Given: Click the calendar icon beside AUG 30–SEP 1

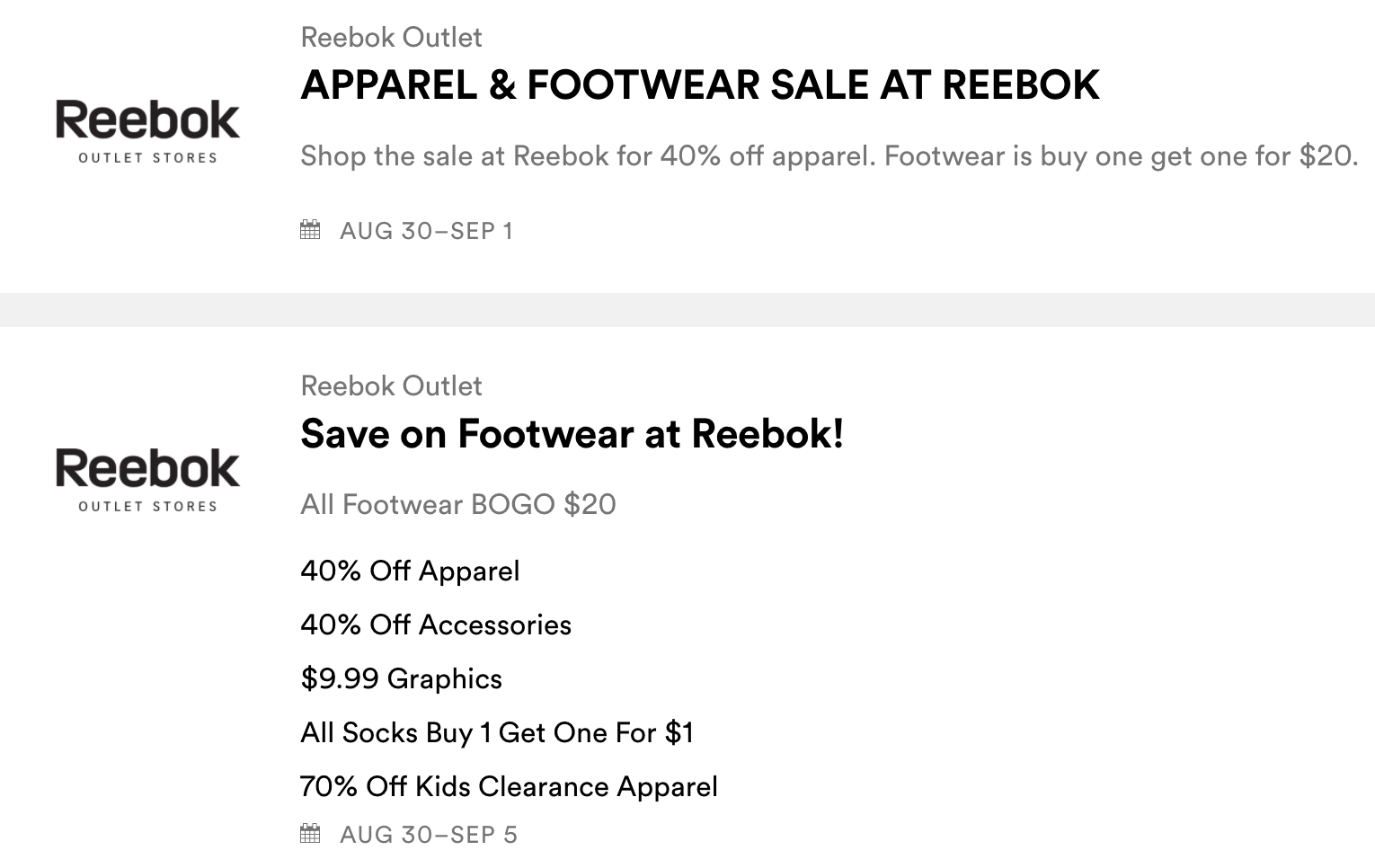Looking at the screenshot, I should pyautogui.click(x=310, y=230).
